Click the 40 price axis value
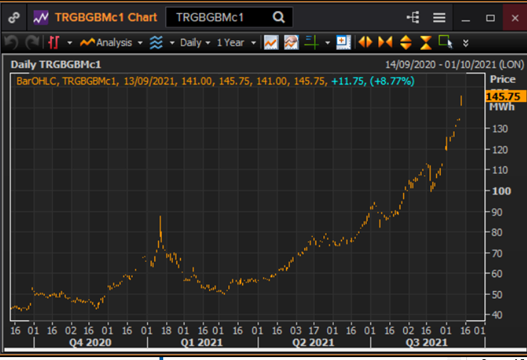The height and width of the screenshot is (360, 527). tap(497, 315)
